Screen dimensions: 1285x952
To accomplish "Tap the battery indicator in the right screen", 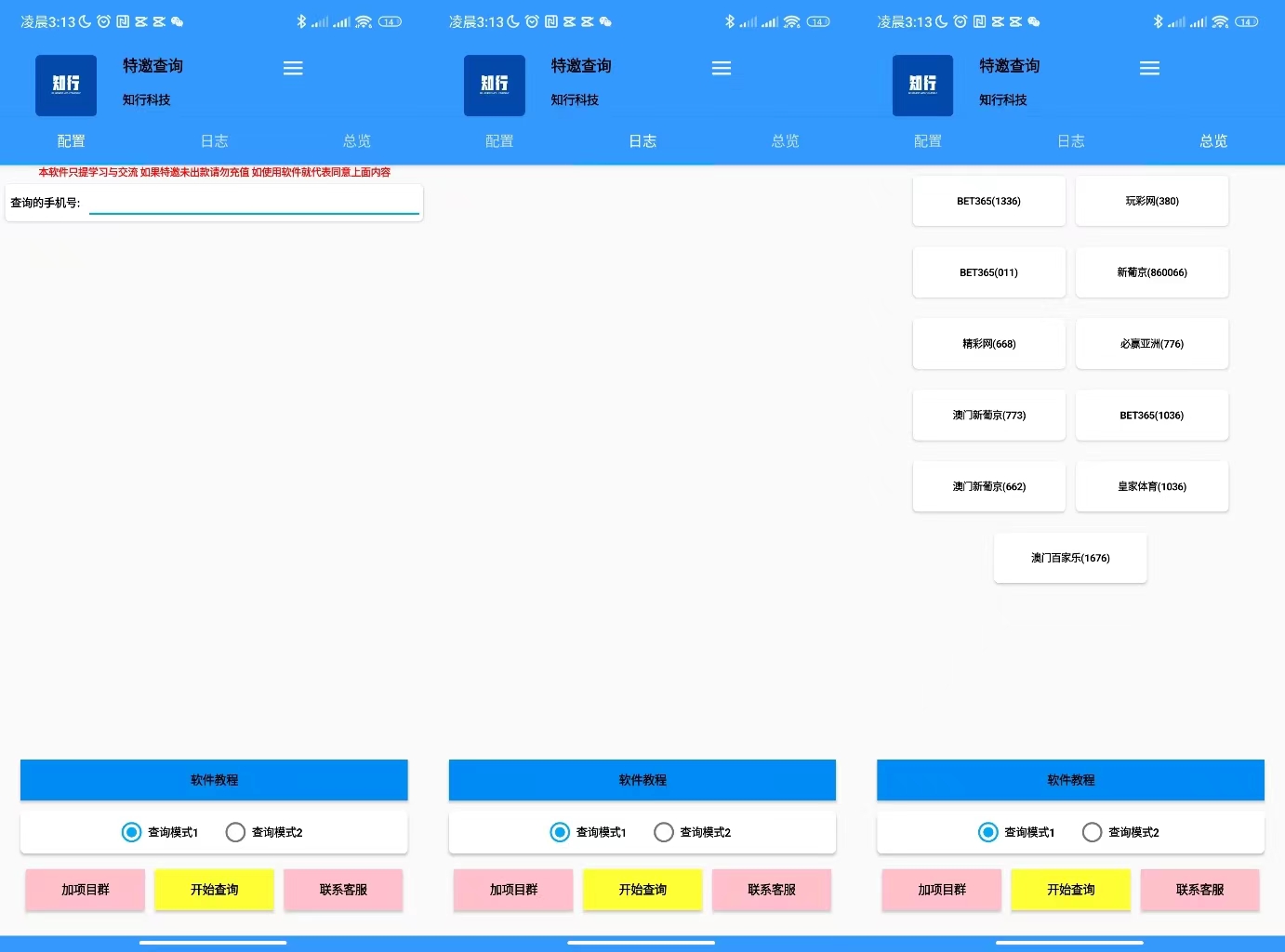I will [1246, 21].
